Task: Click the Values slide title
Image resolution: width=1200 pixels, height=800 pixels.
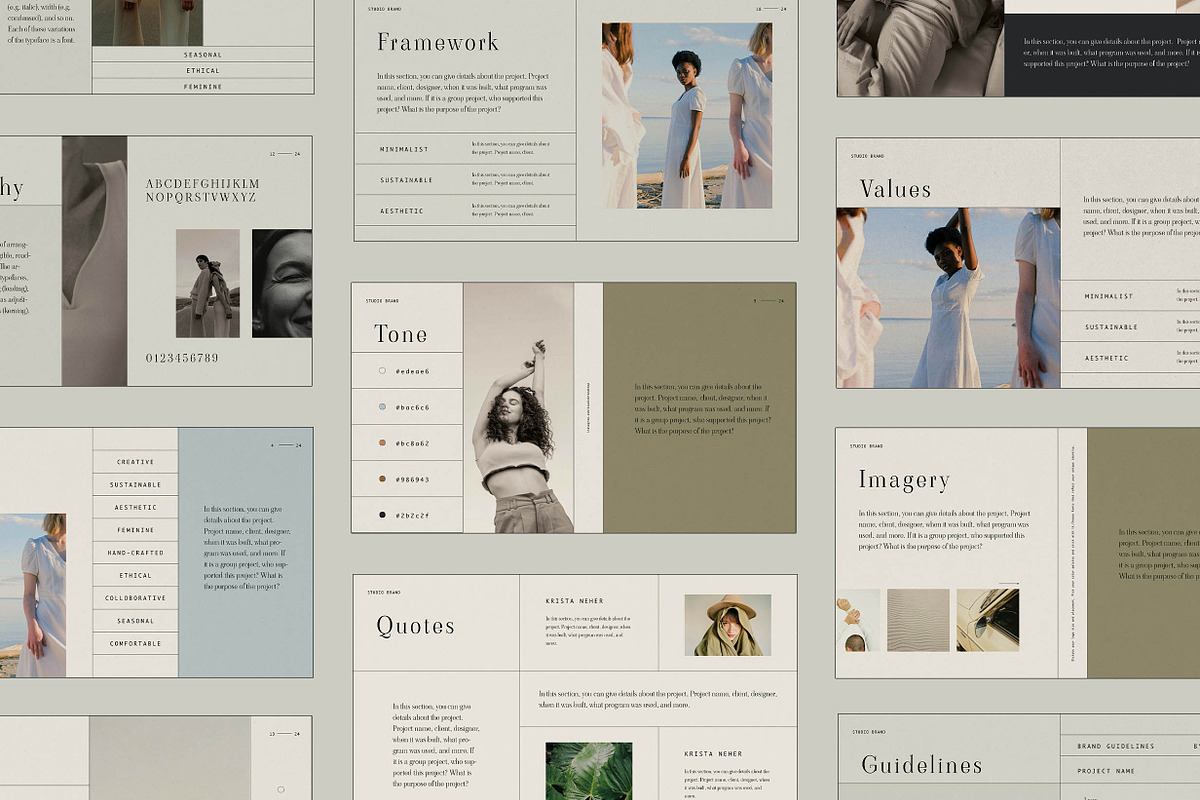Action: pos(895,190)
